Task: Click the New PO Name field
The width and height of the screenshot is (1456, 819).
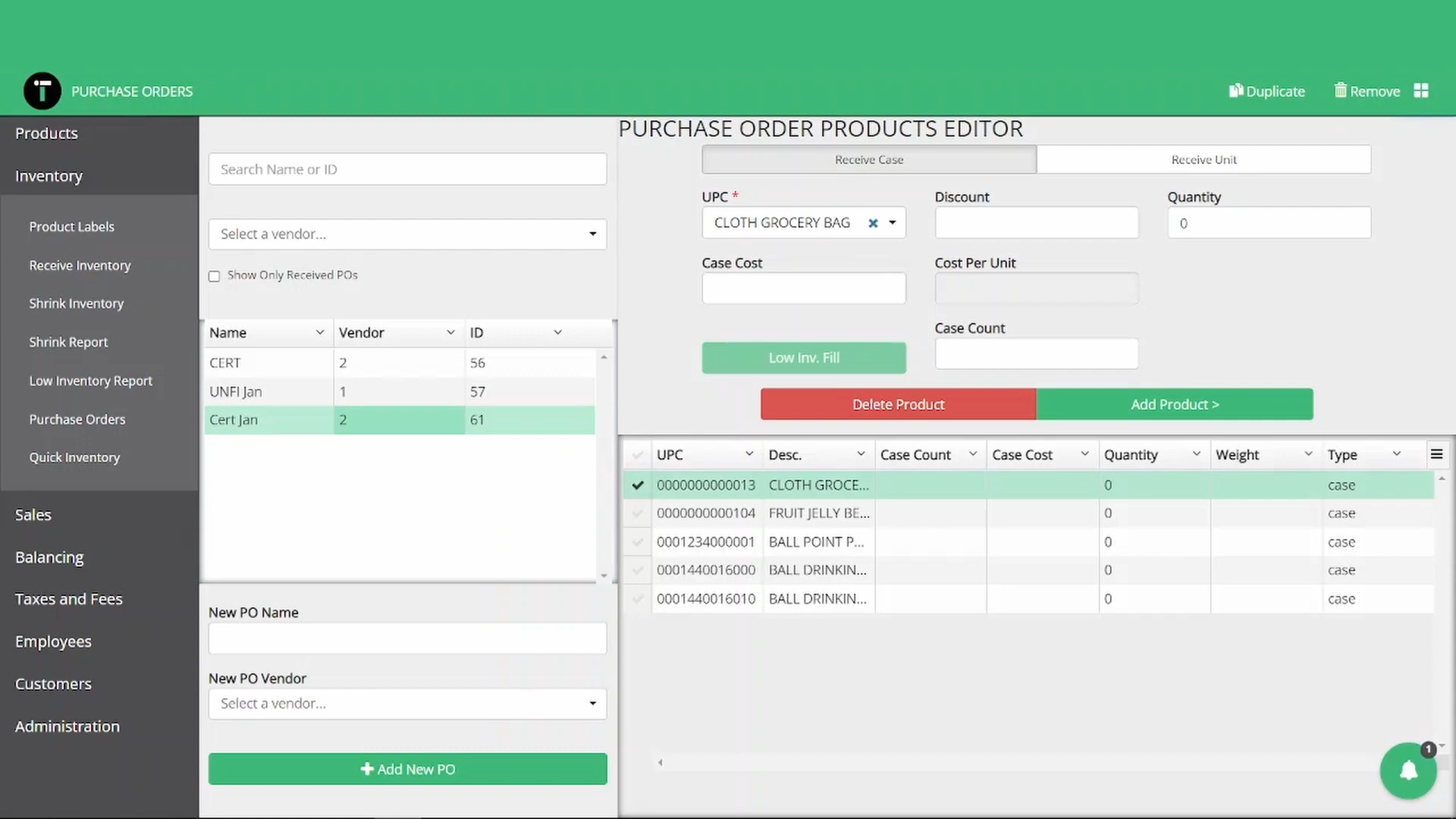Action: (407, 639)
